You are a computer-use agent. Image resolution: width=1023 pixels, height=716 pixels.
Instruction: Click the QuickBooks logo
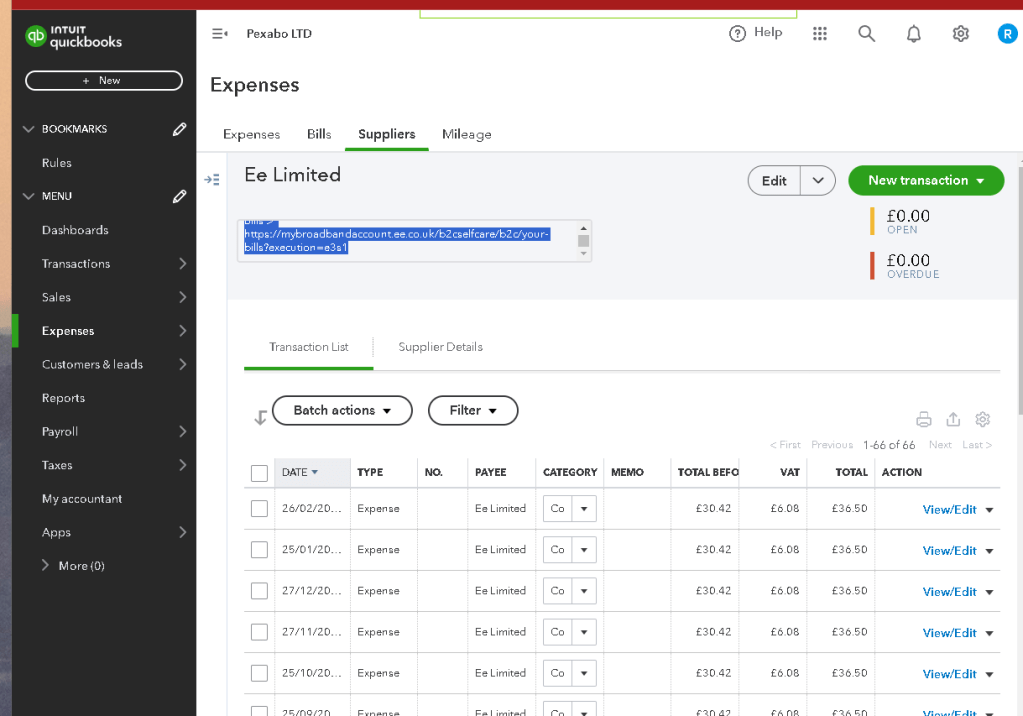73,37
